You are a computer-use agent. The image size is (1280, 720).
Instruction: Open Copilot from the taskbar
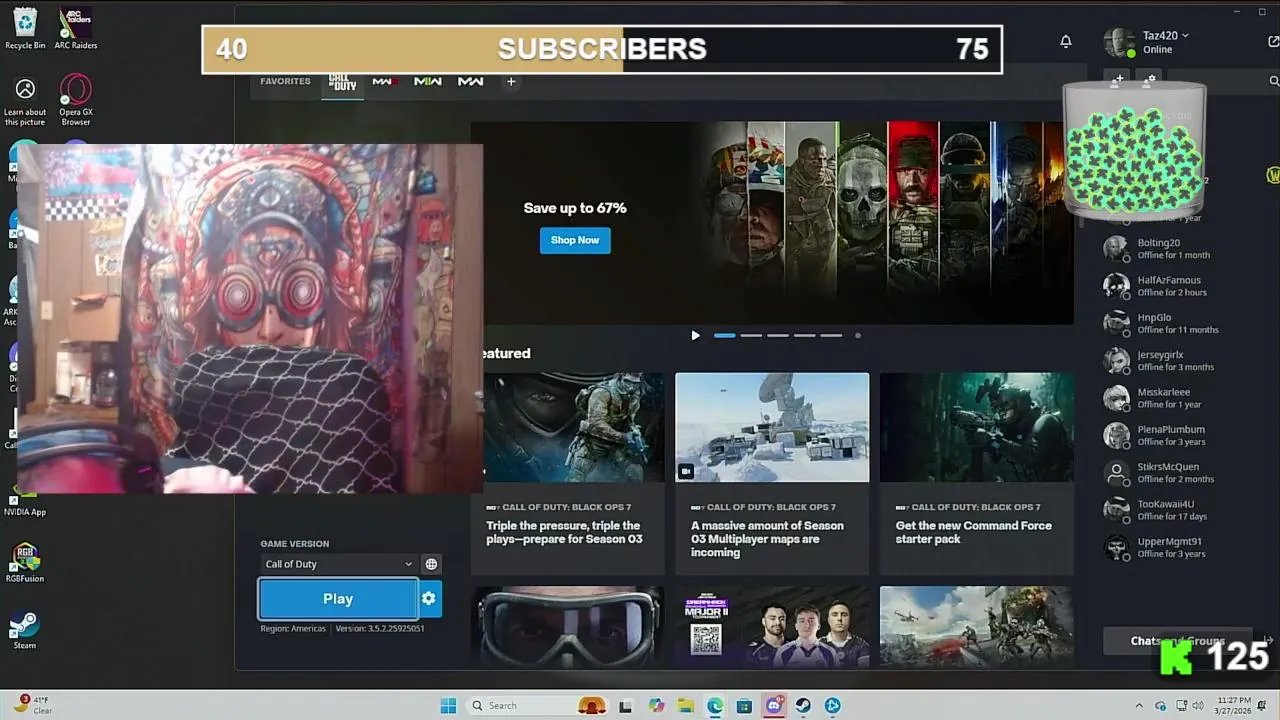click(656, 706)
